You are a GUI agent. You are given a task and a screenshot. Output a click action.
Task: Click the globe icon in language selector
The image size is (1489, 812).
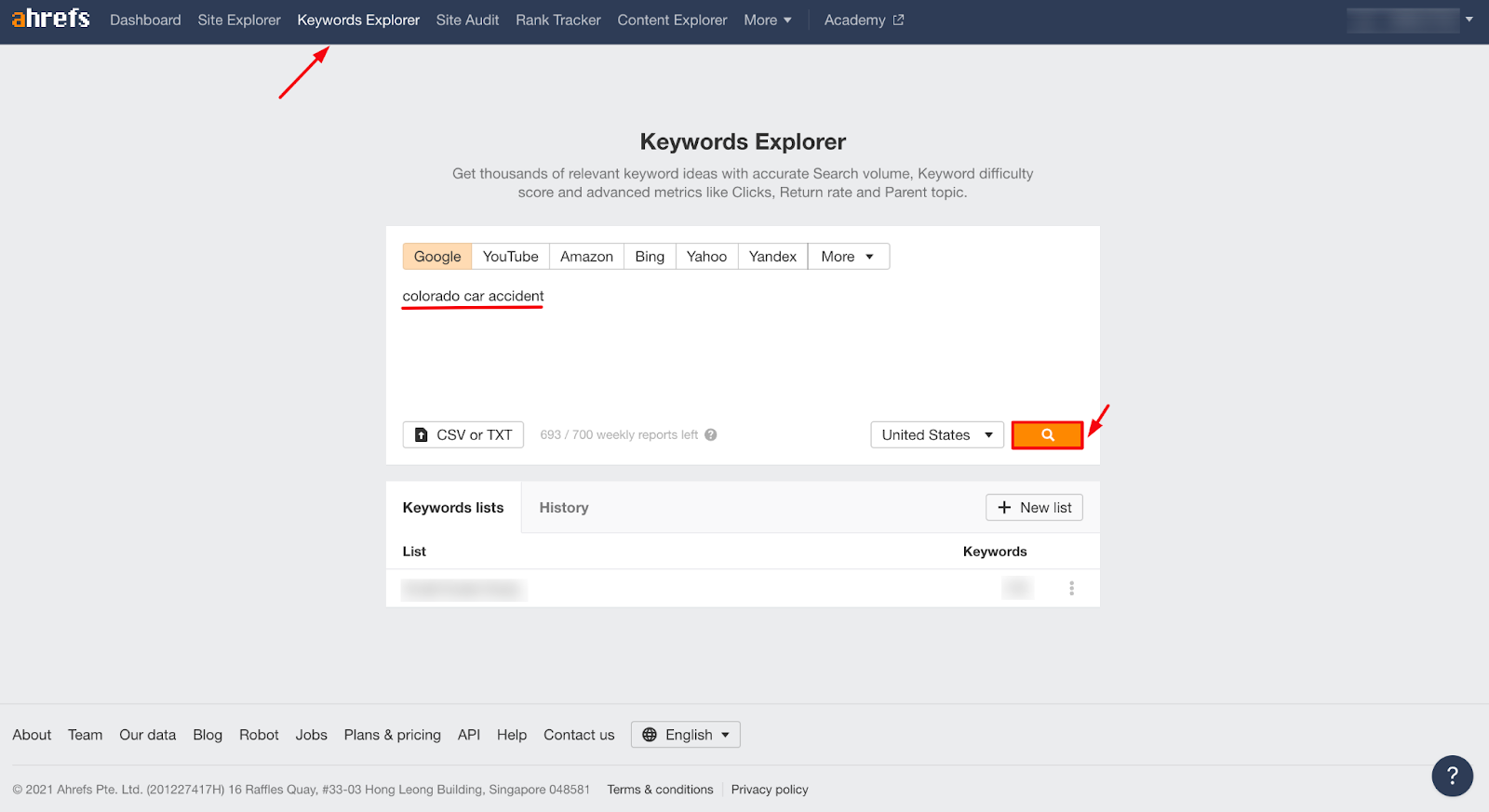pyautogui.click(x=650, y=735)
